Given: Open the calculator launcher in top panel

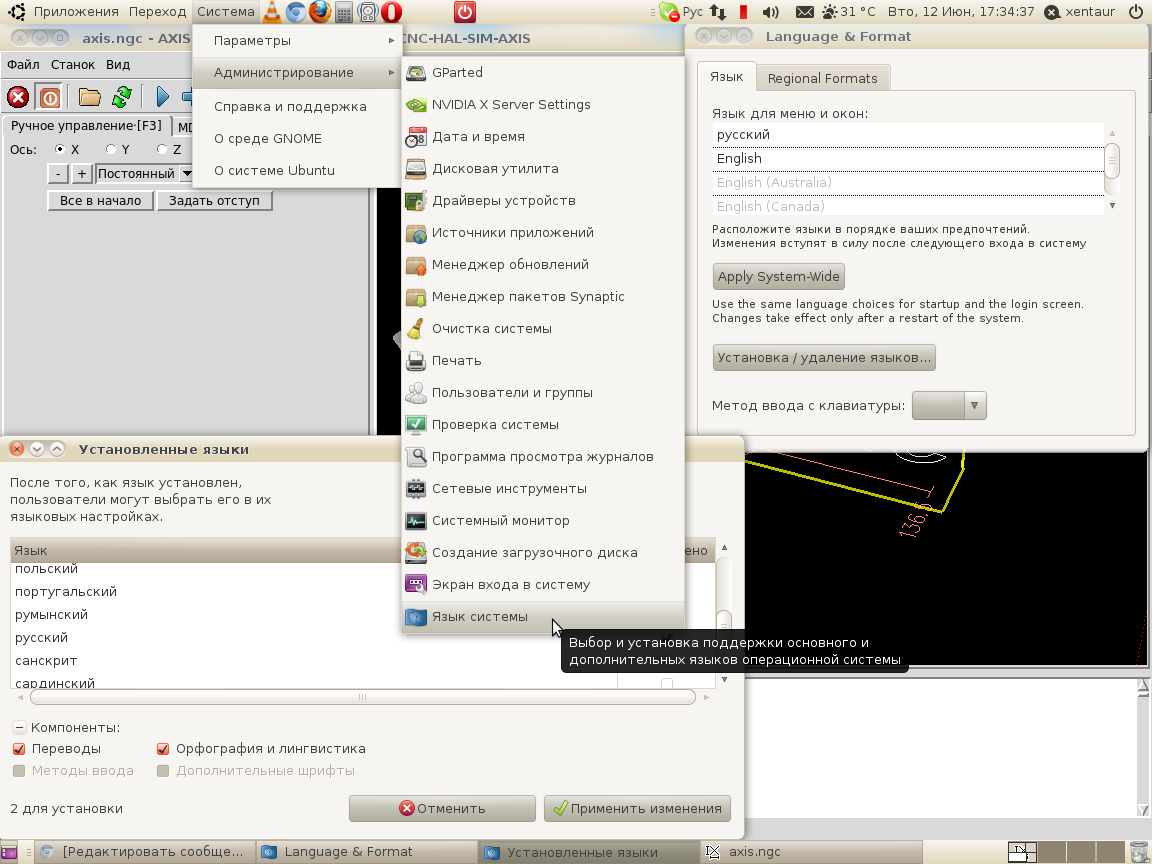Looking at the screenshot, I should coord(343,12).
